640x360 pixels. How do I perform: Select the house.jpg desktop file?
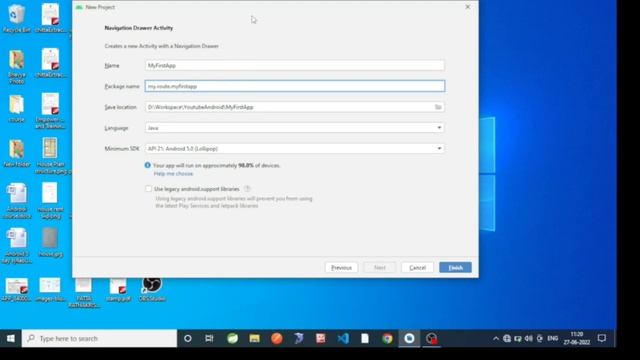pos(50,242)
